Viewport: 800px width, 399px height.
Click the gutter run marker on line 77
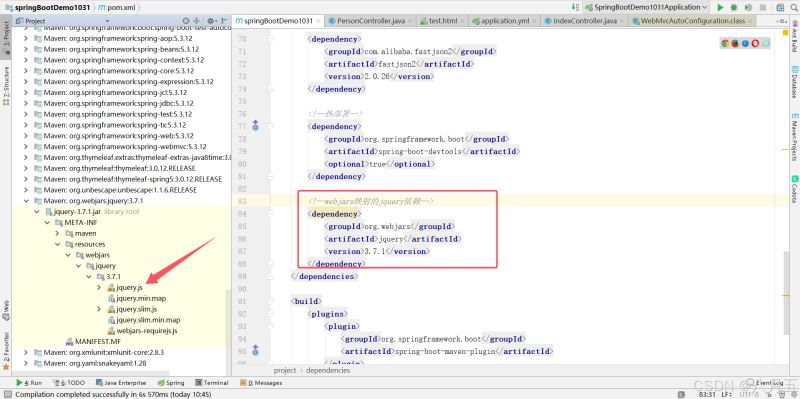coord(255,126)
